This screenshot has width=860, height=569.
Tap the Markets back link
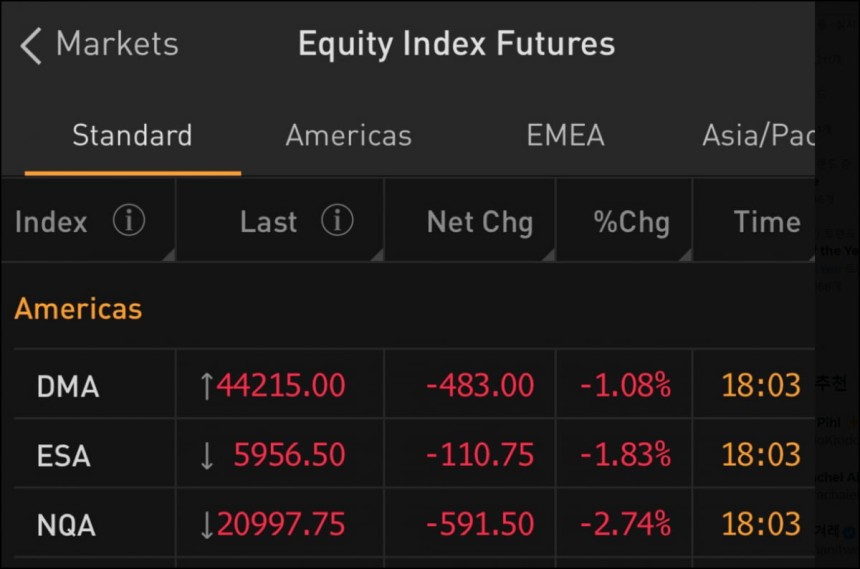click(117, 44)
